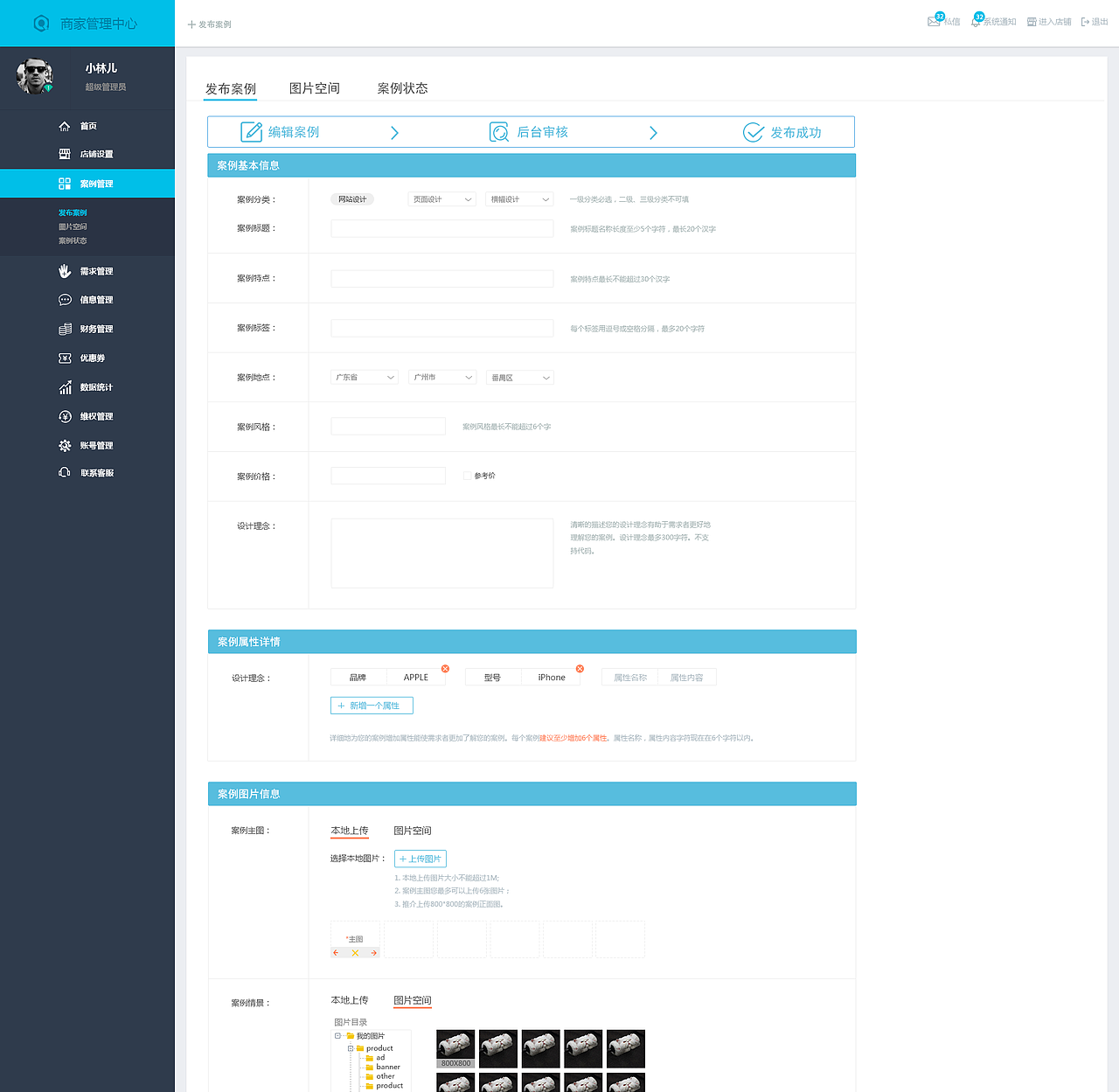Click arrow after 后台审核 step
Screen dimensions: 1119x1092
tap(653, 133)
